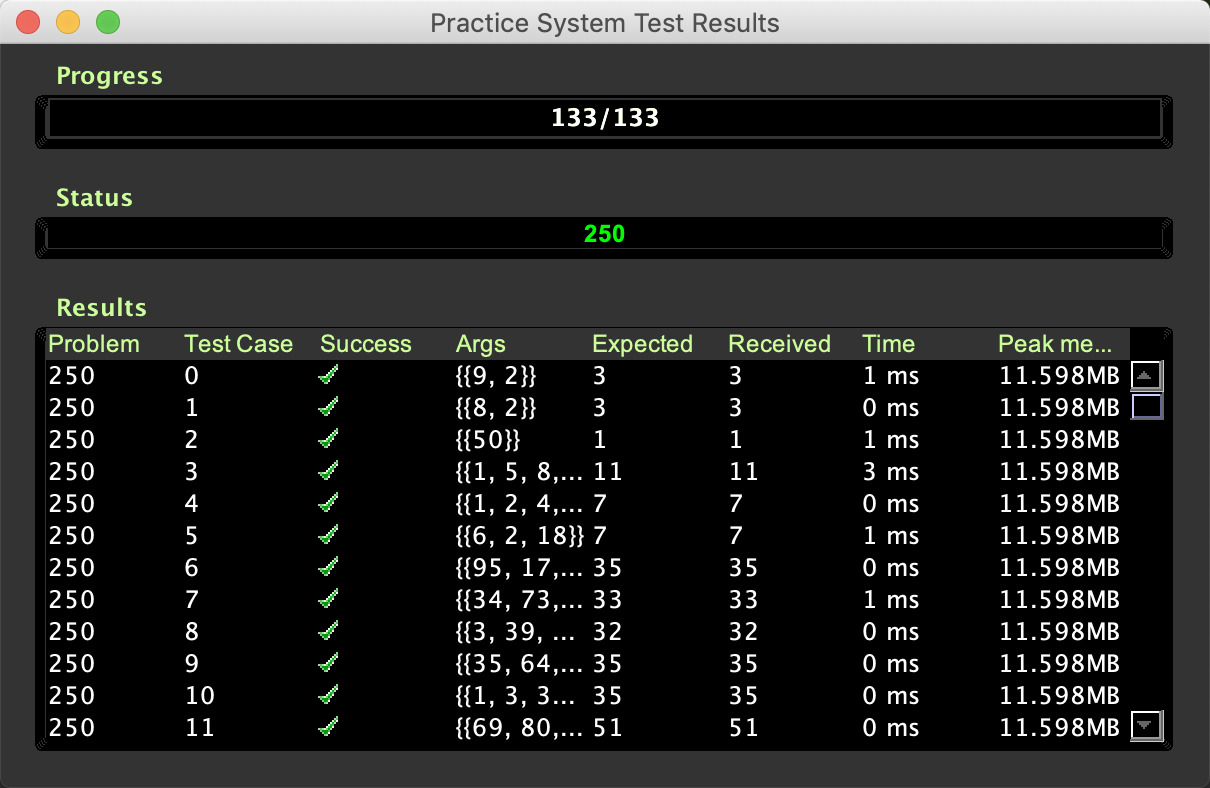
Task: Click the green checkmark for test case 6
Action: tap(327, 568)
